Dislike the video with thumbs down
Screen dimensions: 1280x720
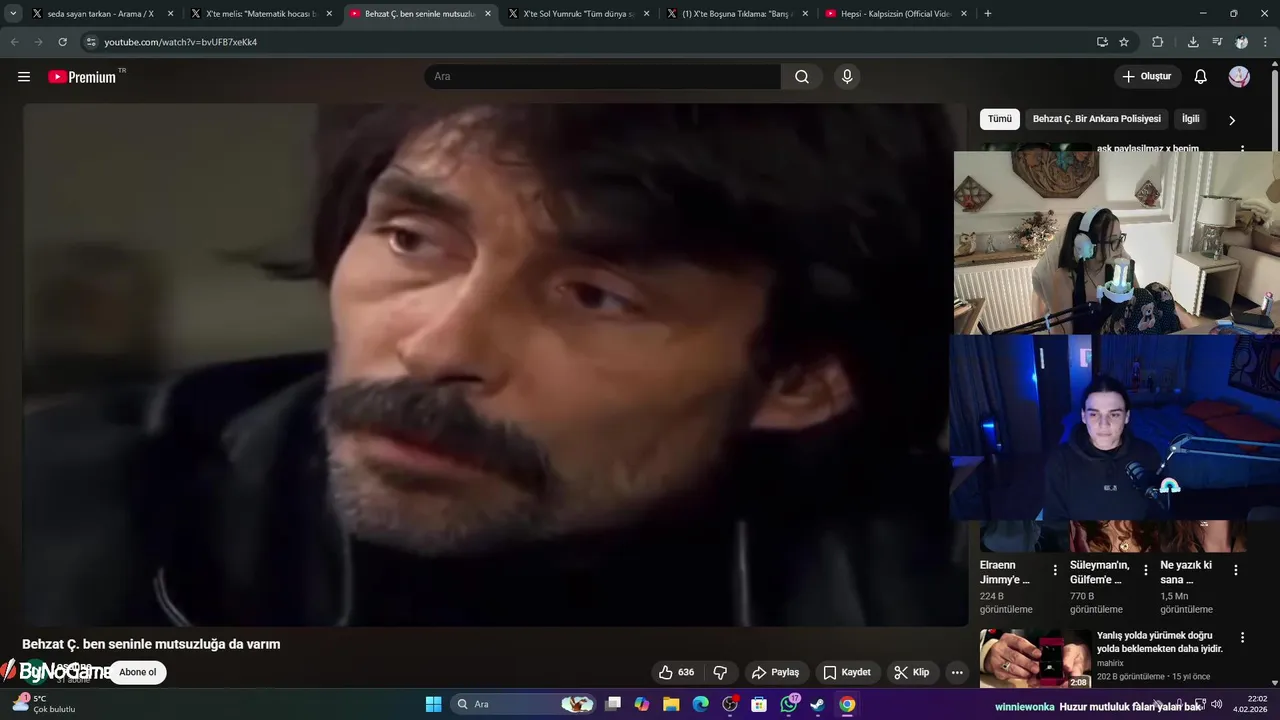click(x=720, y=672)
